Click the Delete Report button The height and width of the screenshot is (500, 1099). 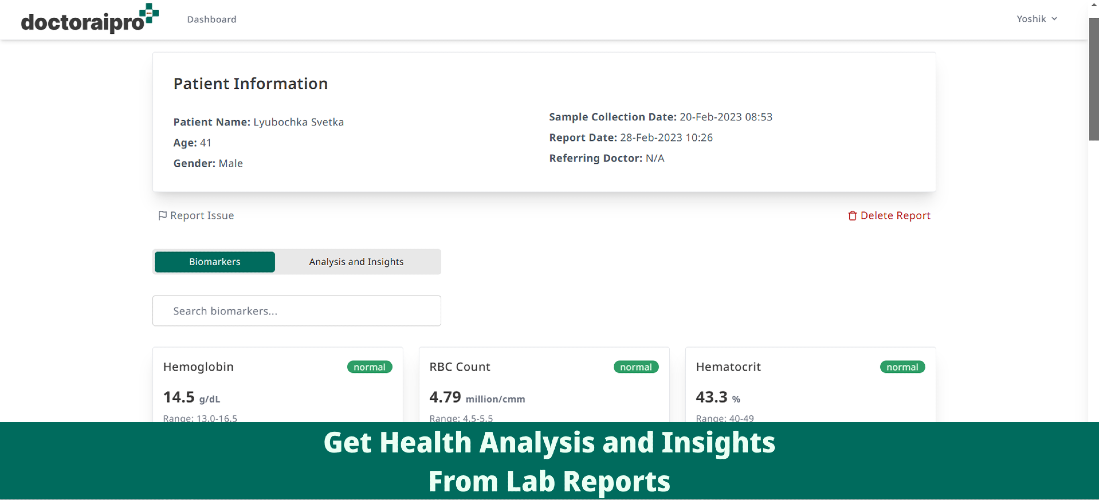889,216
